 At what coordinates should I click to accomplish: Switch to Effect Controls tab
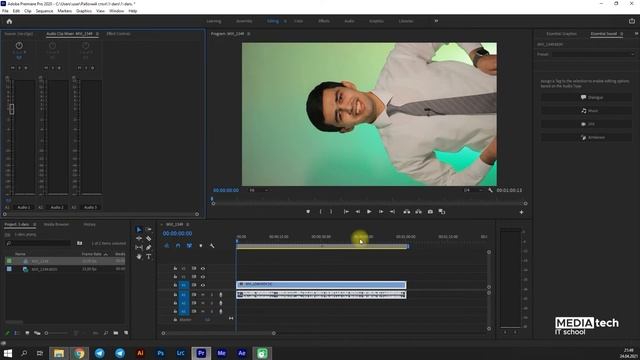(x=118, y=34)
